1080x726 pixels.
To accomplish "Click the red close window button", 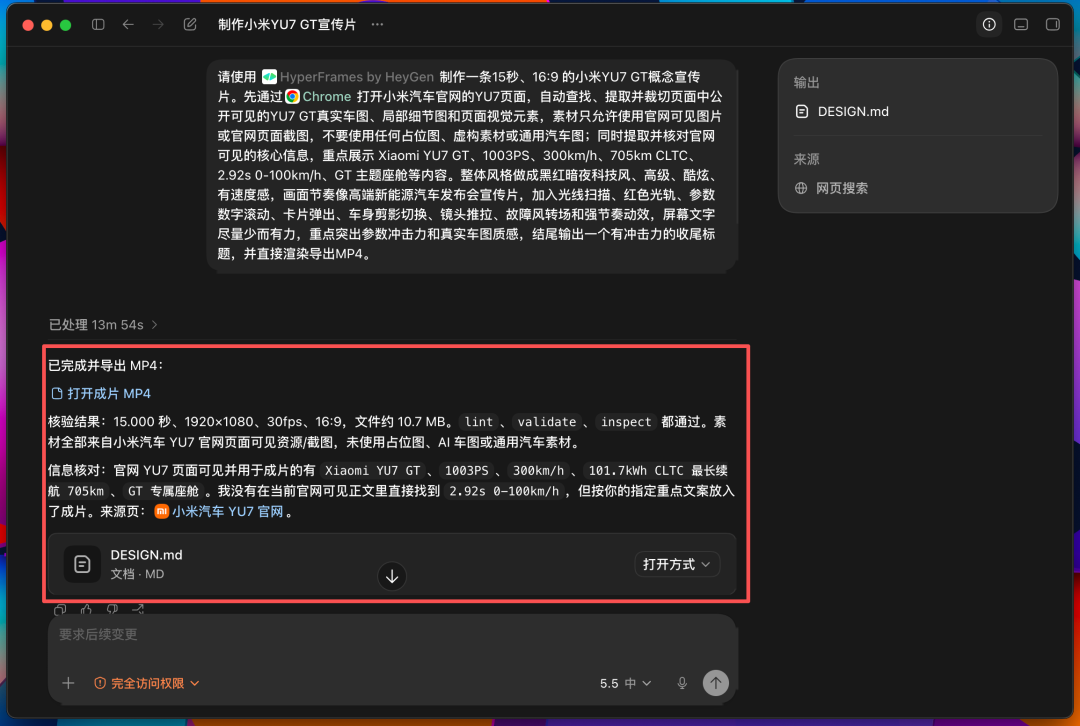I will (28, 25).
